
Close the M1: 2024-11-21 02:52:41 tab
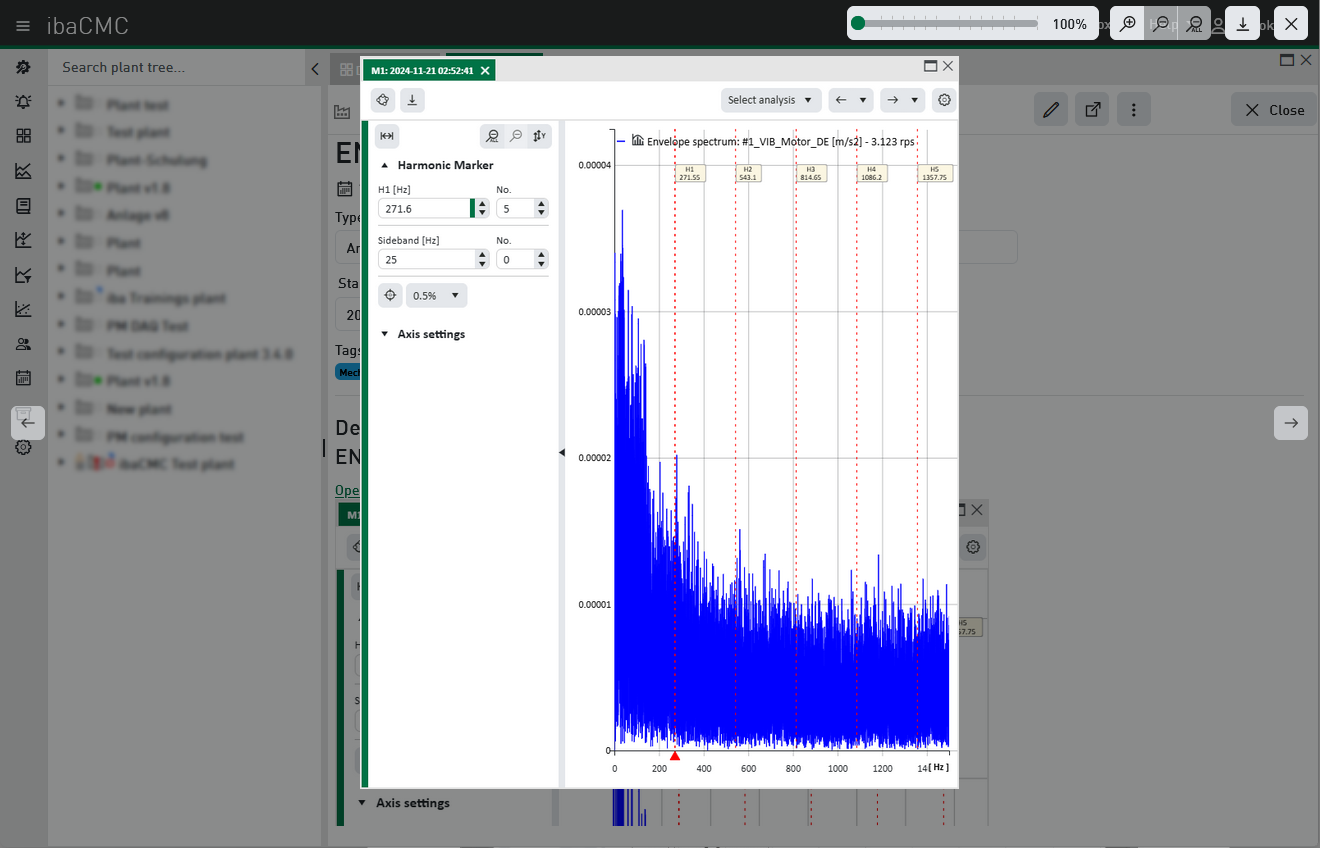(485, 70)
